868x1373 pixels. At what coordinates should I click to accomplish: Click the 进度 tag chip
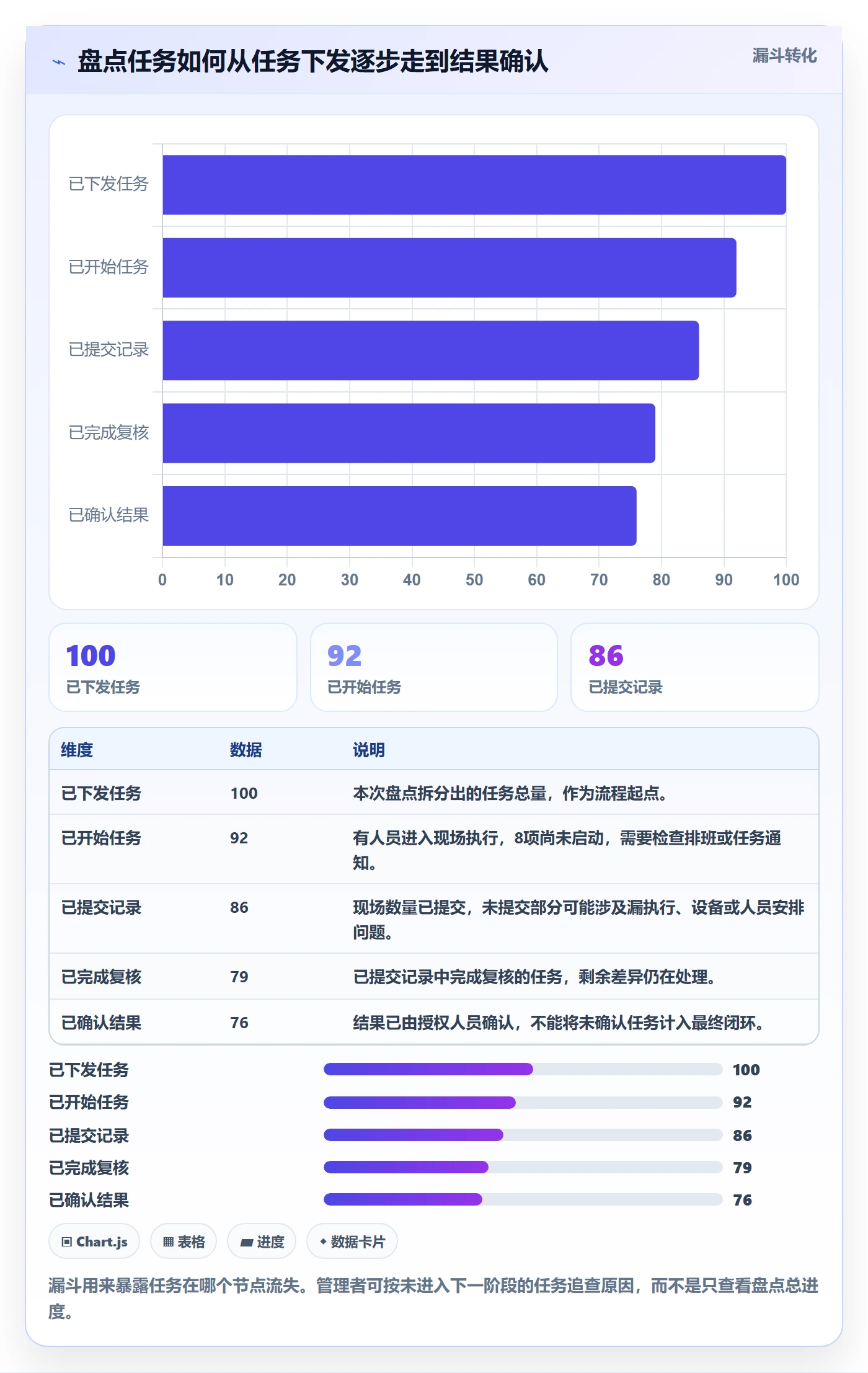tap(262, 1242)
